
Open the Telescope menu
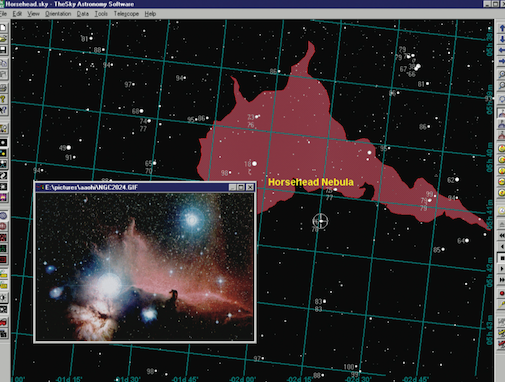(126, 14)
